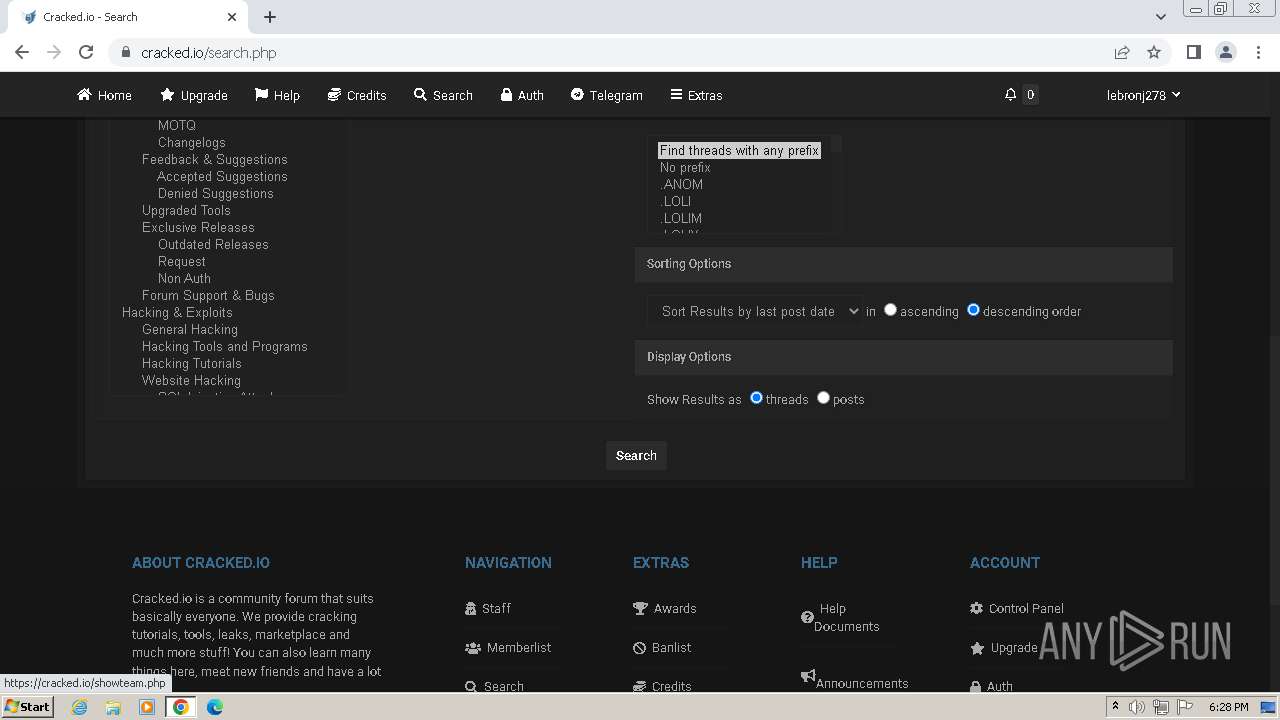Select 'No prefix' option in list
Viewport: 1280px width, 720px height.
click(685, 167)
